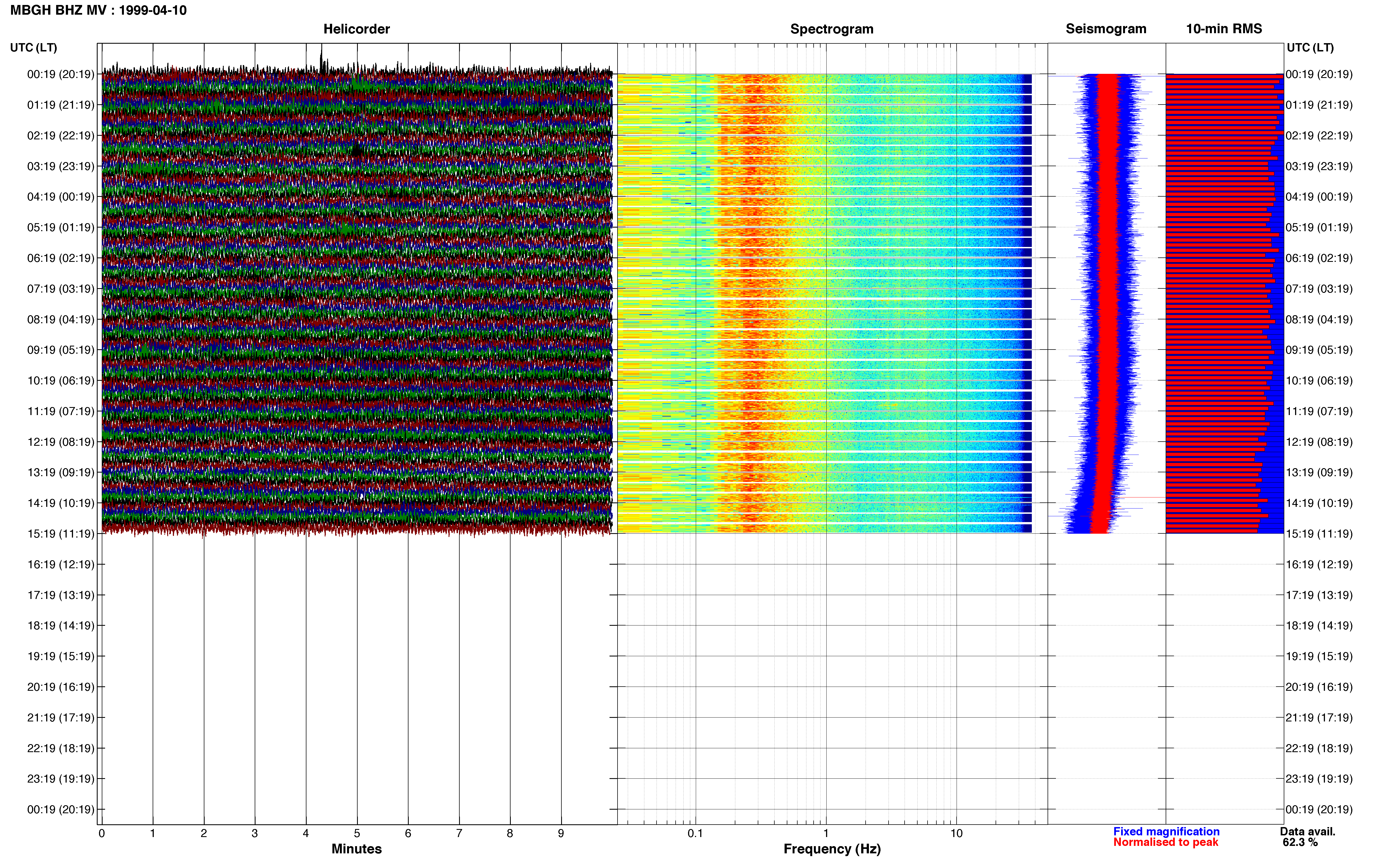Image resolution: width=1388 pixels, height=868 pixels.
Task: Click the 'Frequency (Hz)' x-axis label
Action: (x=832, y=848)
